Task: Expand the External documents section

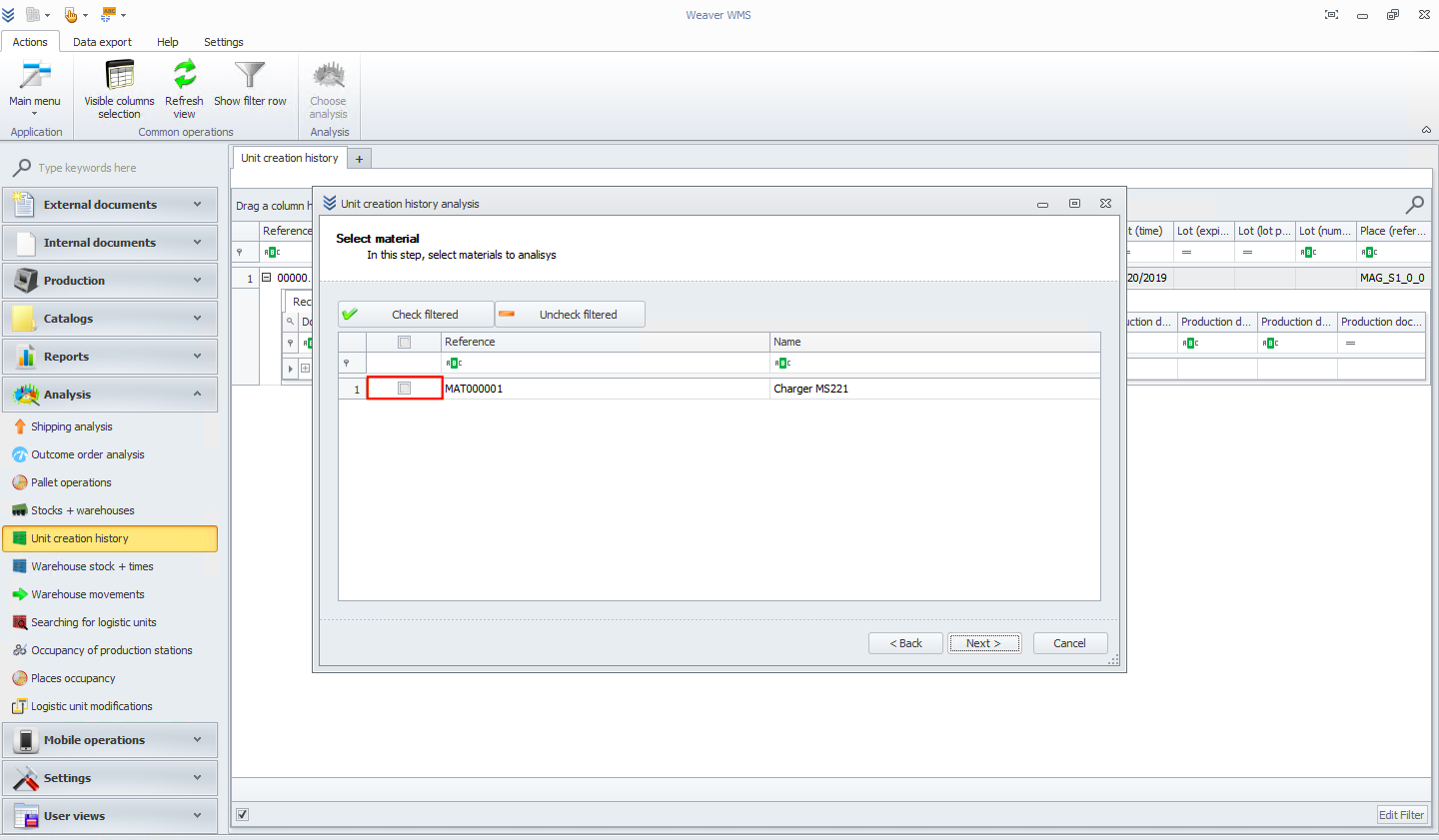Action: coord(110,205)
